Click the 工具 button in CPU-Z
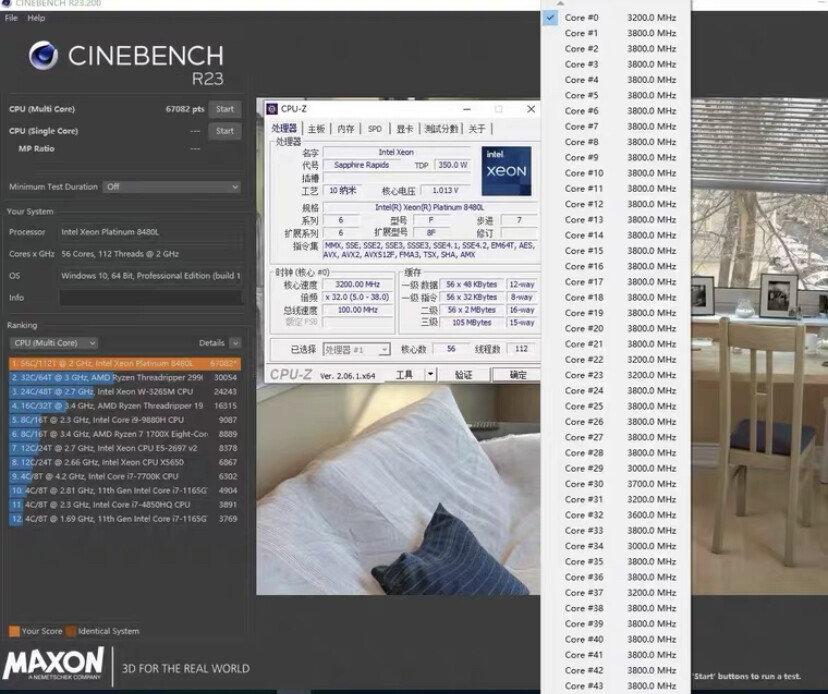The width and height of the screenshot is (828, 694). click(405, 374)
